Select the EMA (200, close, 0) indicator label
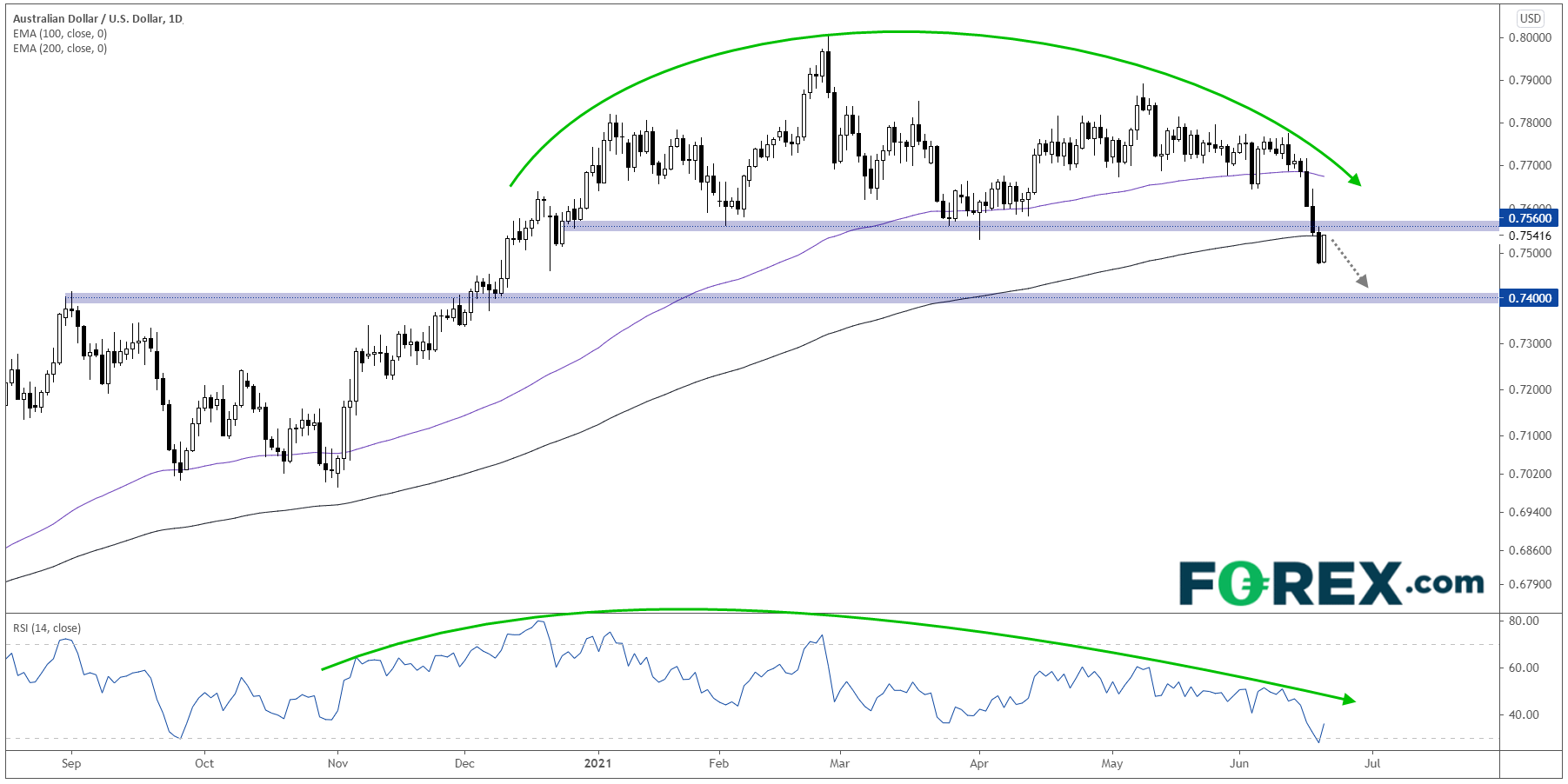The width and height of the screenshot is (1568, 784). click(60, 49)
